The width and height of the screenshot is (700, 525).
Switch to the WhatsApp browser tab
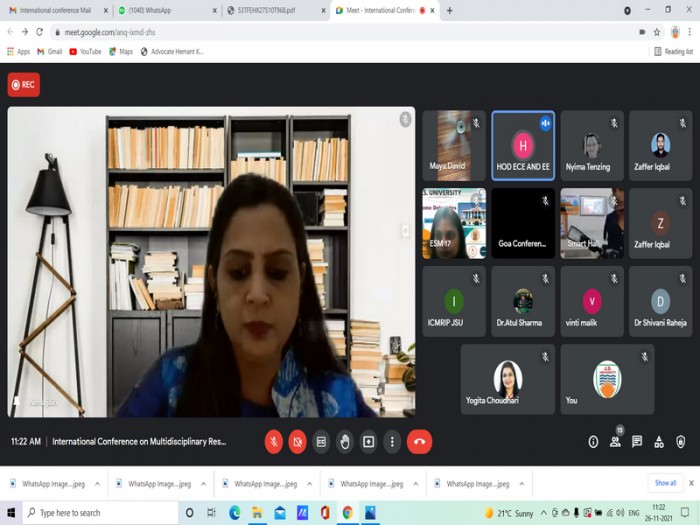(167, 10)
